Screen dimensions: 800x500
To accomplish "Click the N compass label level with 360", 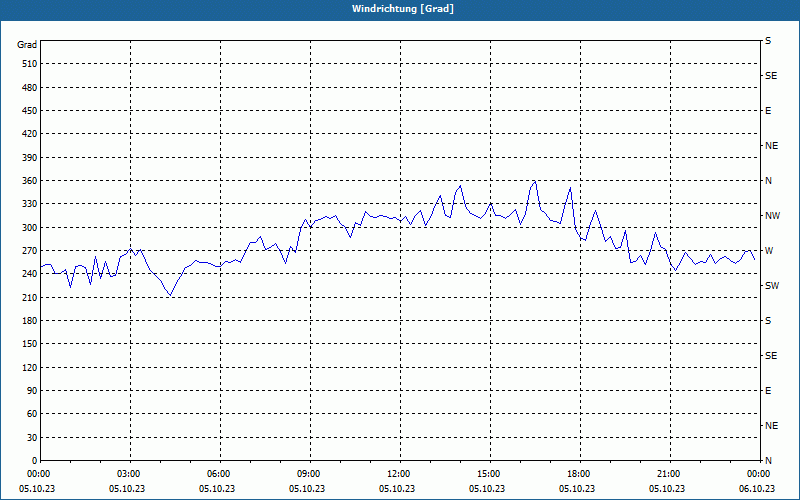I will click(768, 181).
